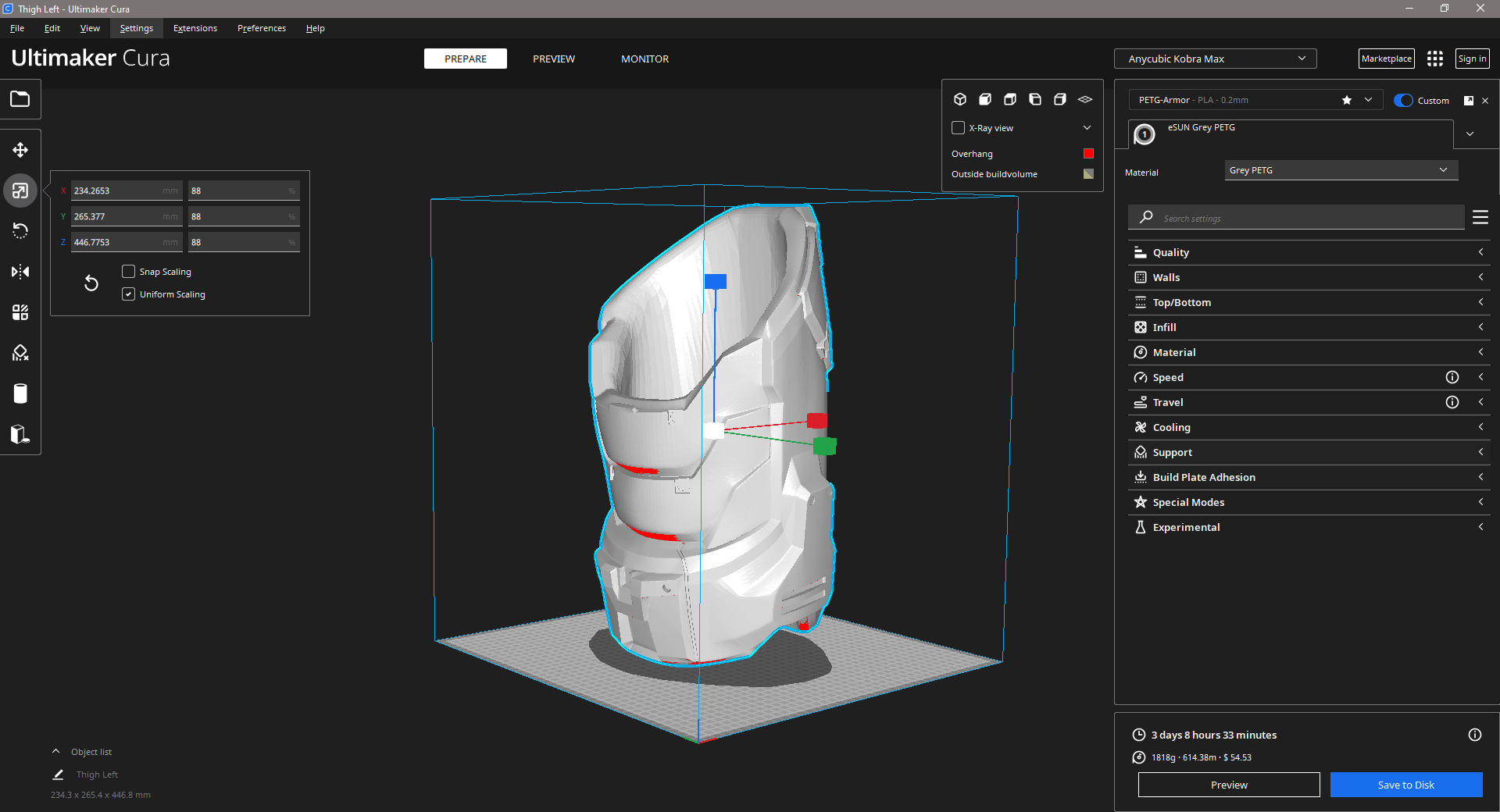This screenshot has height=812, width=1500.
Task: Open file with folder icon
Action: 20,99
